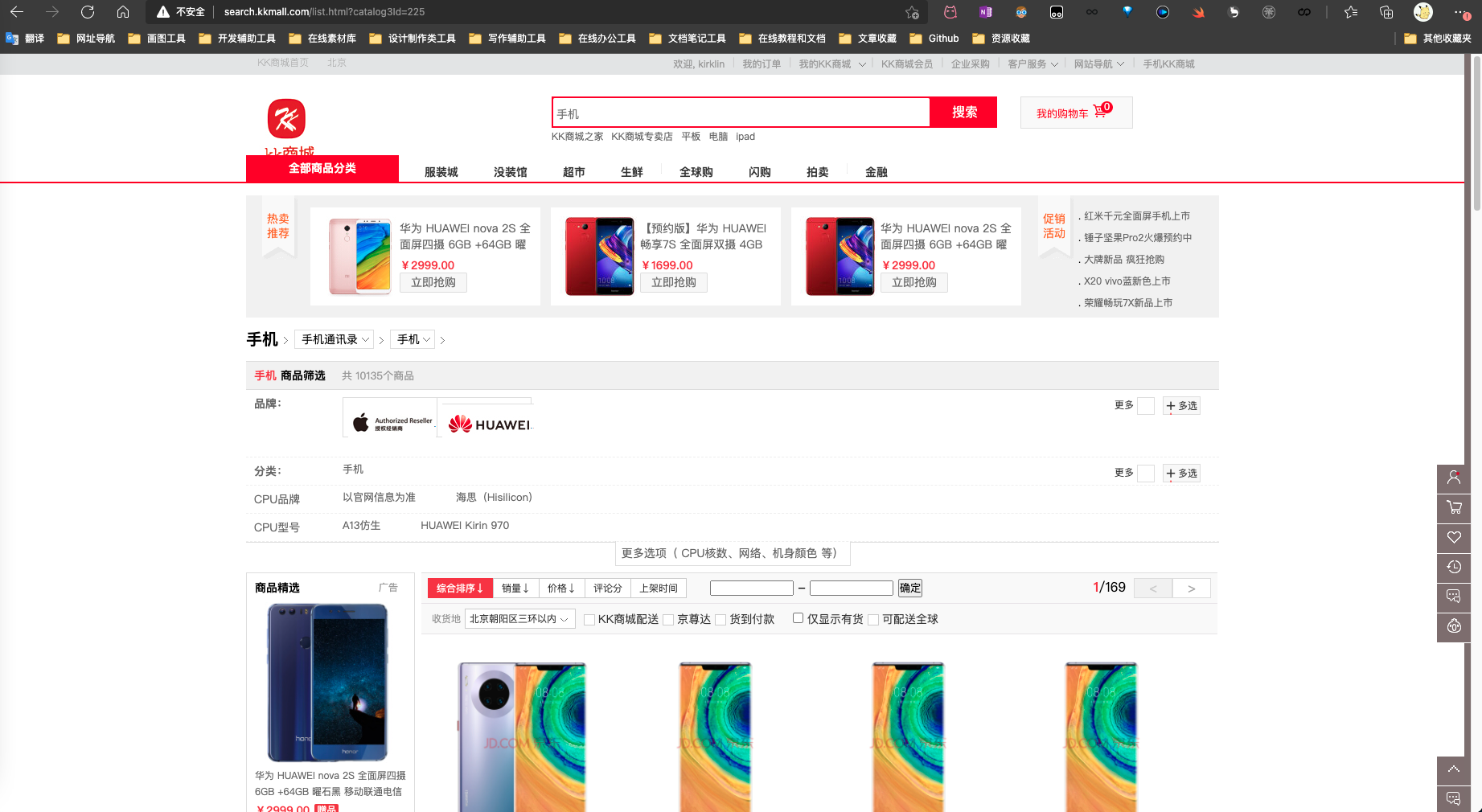Click the red 搜索 button
Image resolution: width=1482 pixels, height=812 pixels.
[963, 112]
